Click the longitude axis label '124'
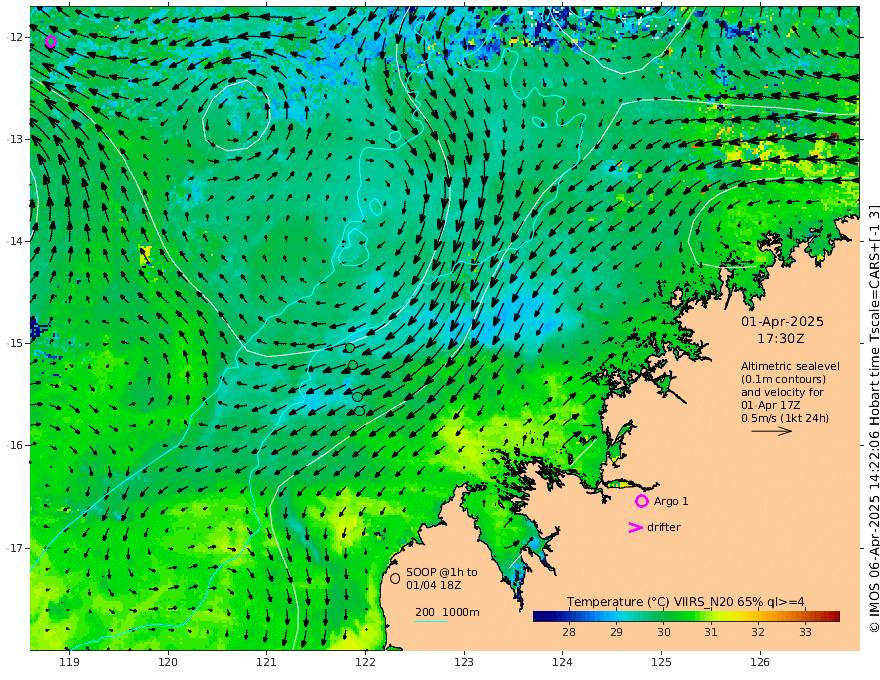The width and height of the screenshot is (880, 680). [562, 662]
